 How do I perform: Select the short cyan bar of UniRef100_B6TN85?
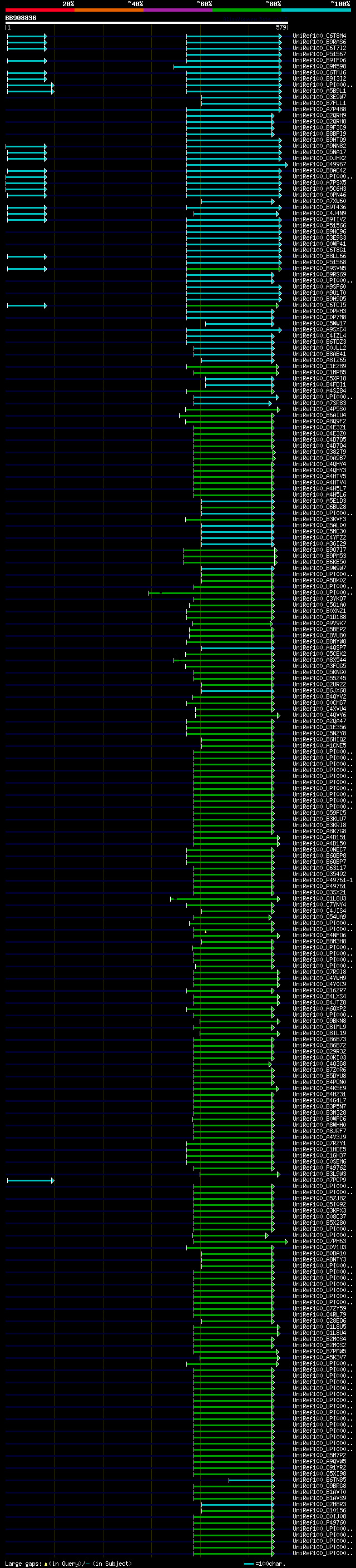click(x=251, y=1480)
